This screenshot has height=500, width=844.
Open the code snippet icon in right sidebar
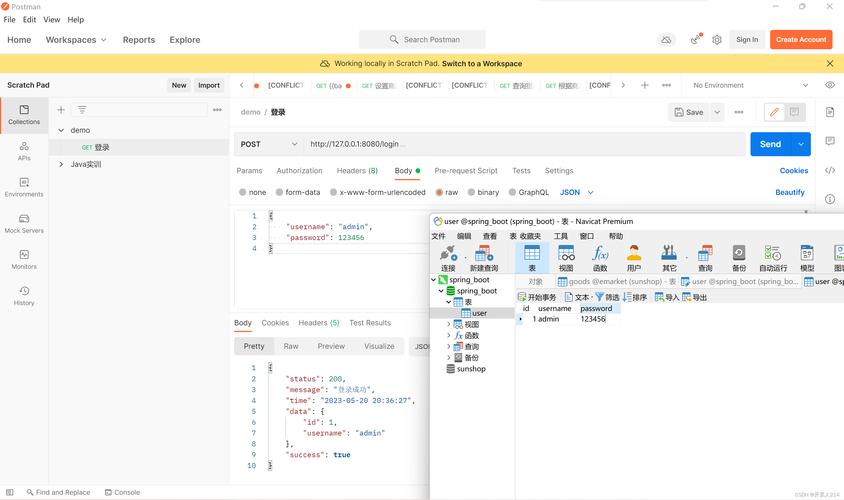829,170
